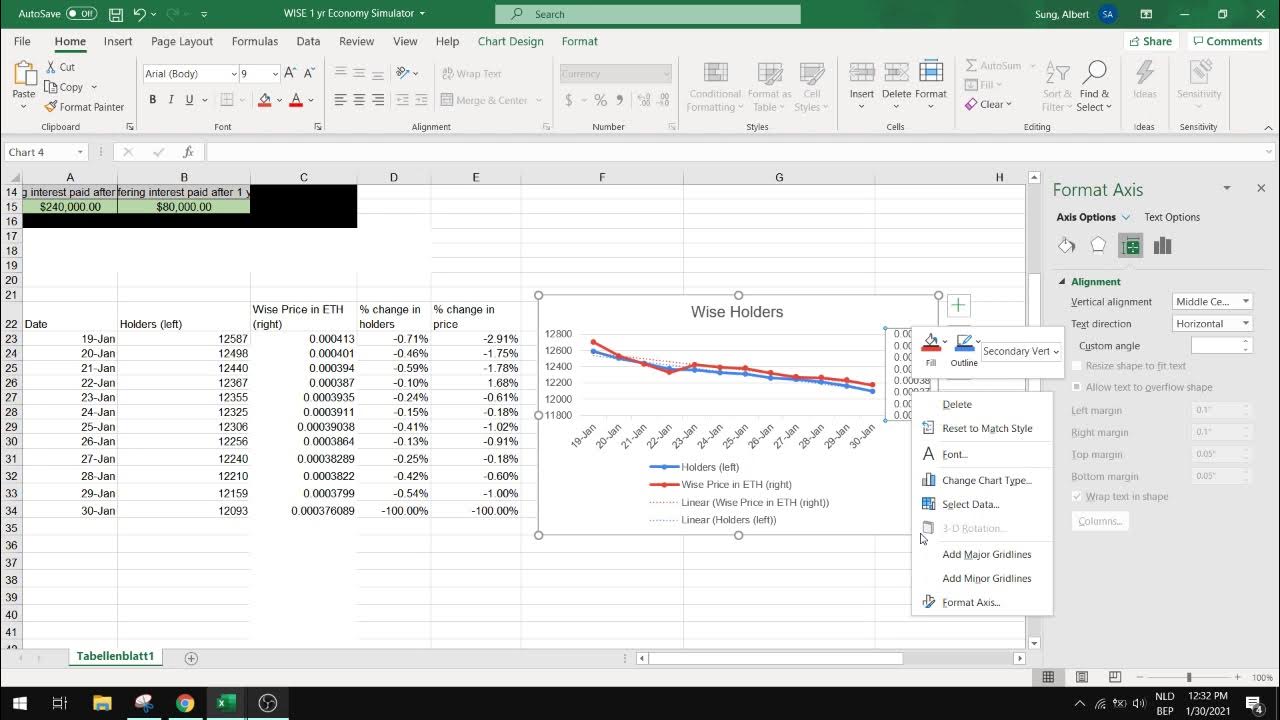The image size is (1280, 720).
Task: Open the Format Axis pane options arrow
Action: click(1227, 188)
